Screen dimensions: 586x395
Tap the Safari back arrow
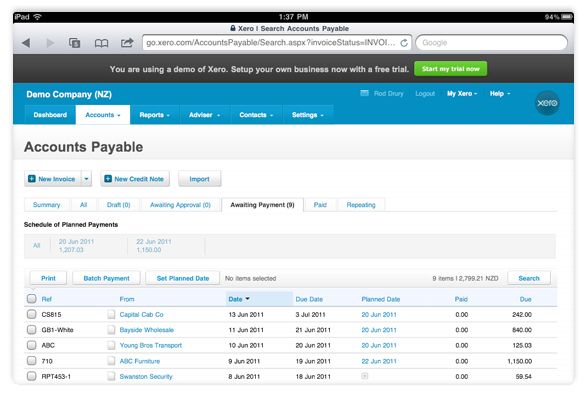pyautogui.click(x=26, y=43)
